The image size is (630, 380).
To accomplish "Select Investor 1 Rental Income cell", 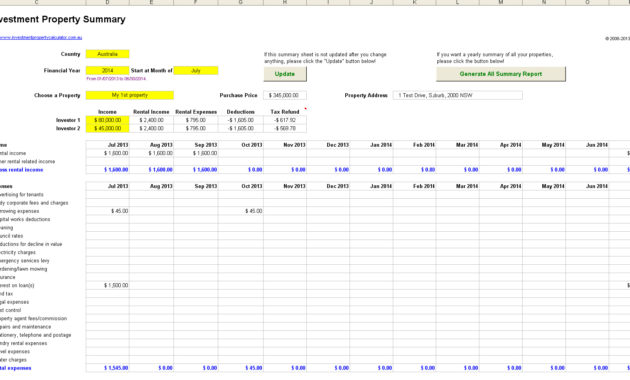I will coord(151,120).
